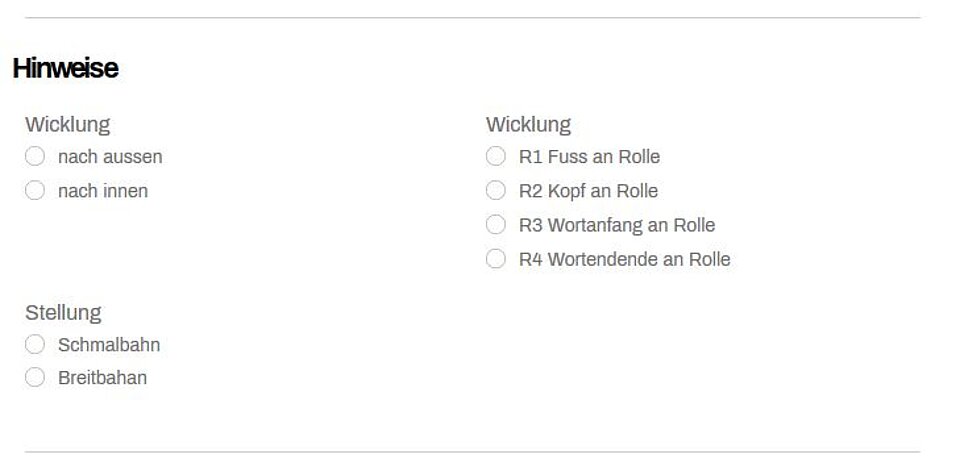Click the 'nach aussen' label text
The image size is (960, 475).
110,157
